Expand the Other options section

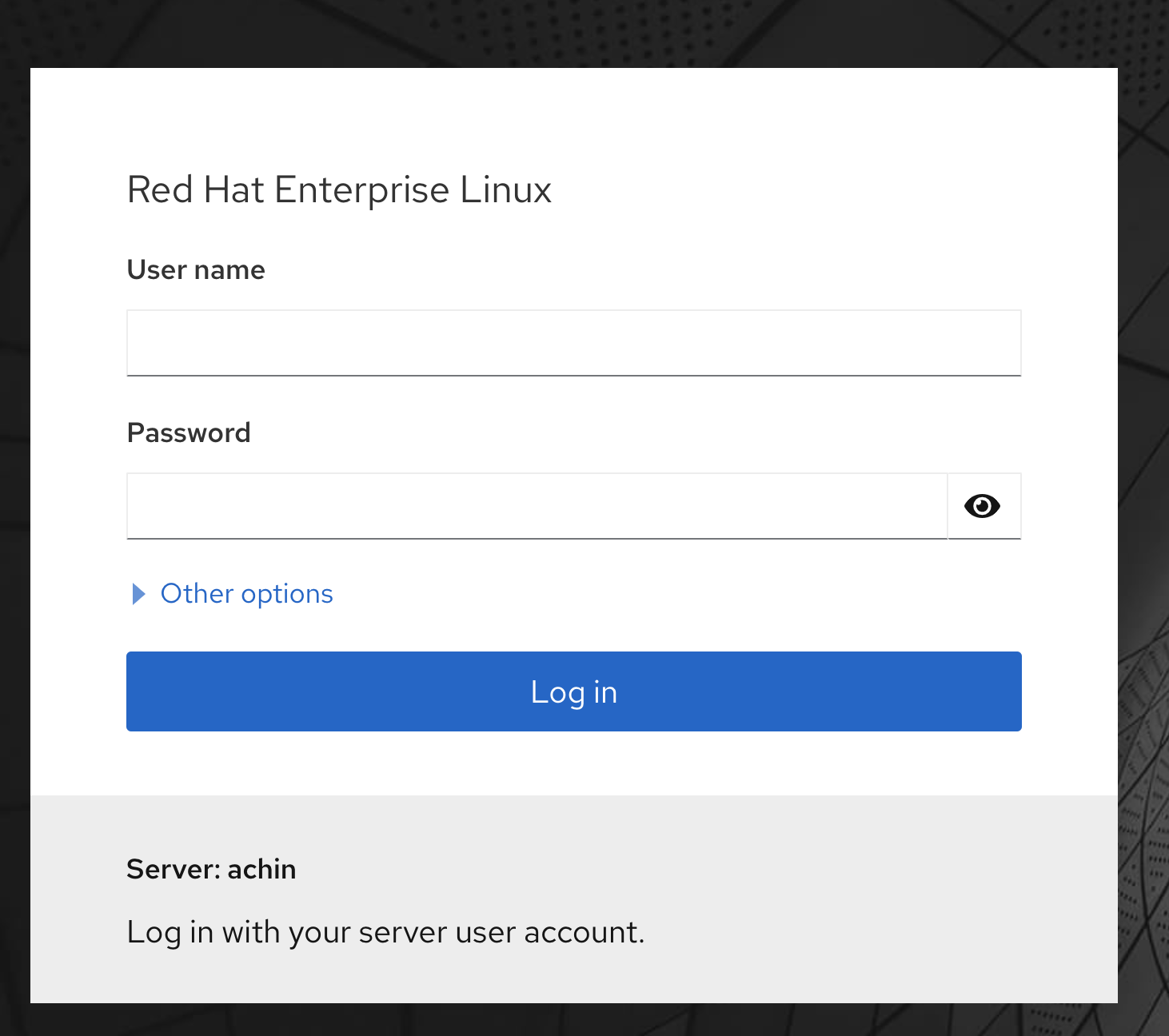232,594
